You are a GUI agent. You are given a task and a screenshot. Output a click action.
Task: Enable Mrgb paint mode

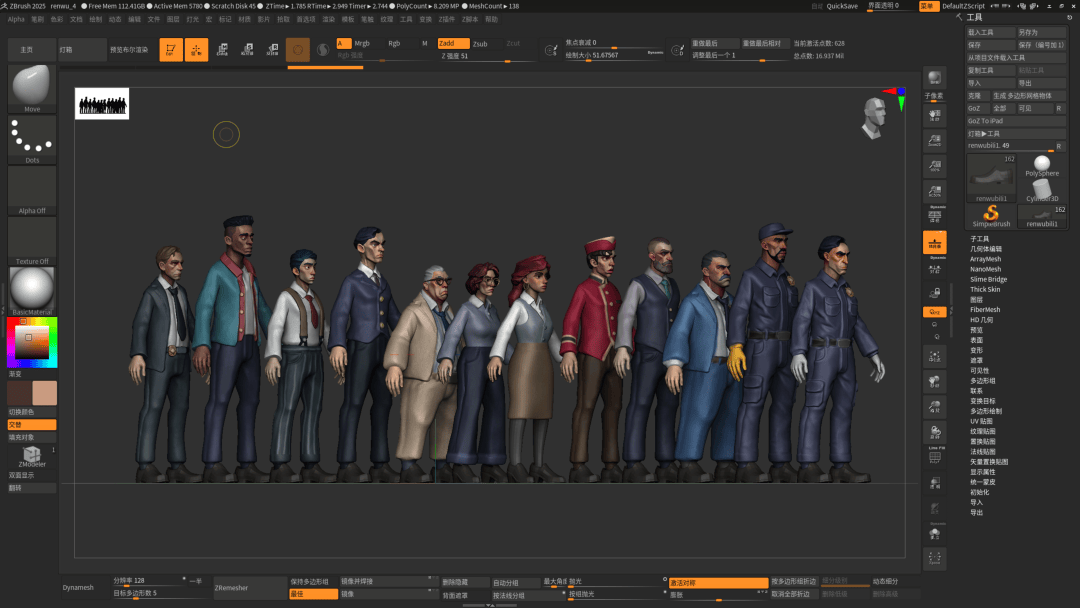(x=362, y=43)
